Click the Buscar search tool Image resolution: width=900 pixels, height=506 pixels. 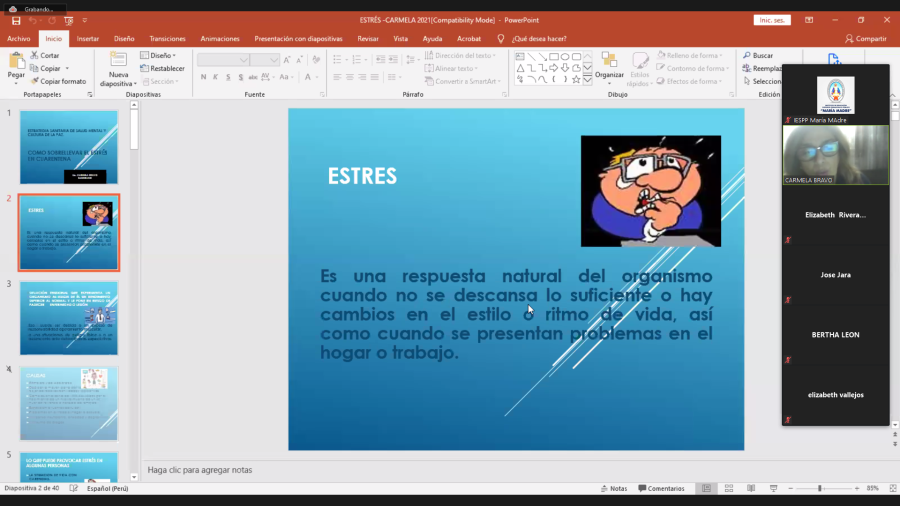click(x=756, y=56)
